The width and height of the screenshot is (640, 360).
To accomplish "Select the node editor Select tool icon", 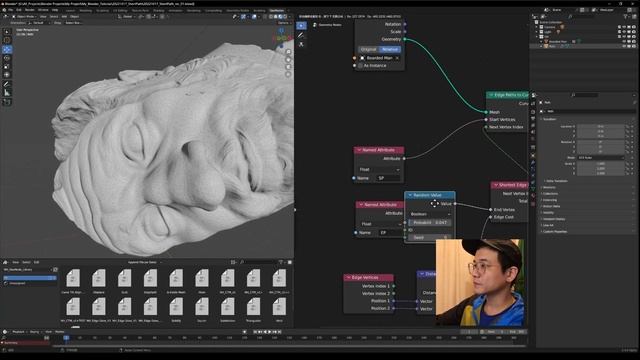I will tap(301, 26).
